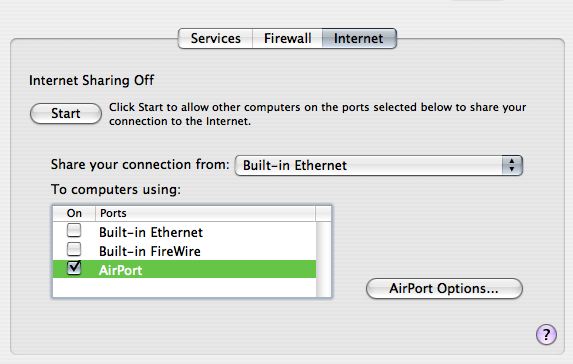Viewport: 573px width, 364px height.
Task: Click the Internet Sharing Off status label
Action: click(91, 80)
